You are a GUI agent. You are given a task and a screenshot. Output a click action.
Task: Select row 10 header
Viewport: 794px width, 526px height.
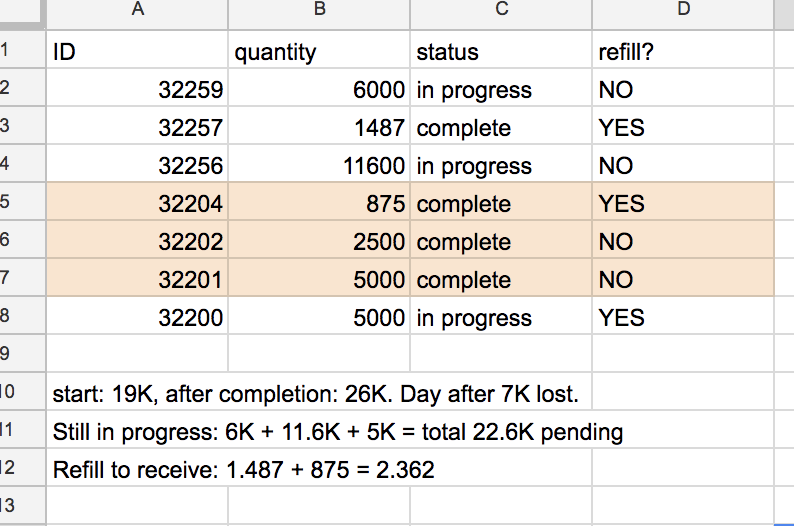point(22,391)
